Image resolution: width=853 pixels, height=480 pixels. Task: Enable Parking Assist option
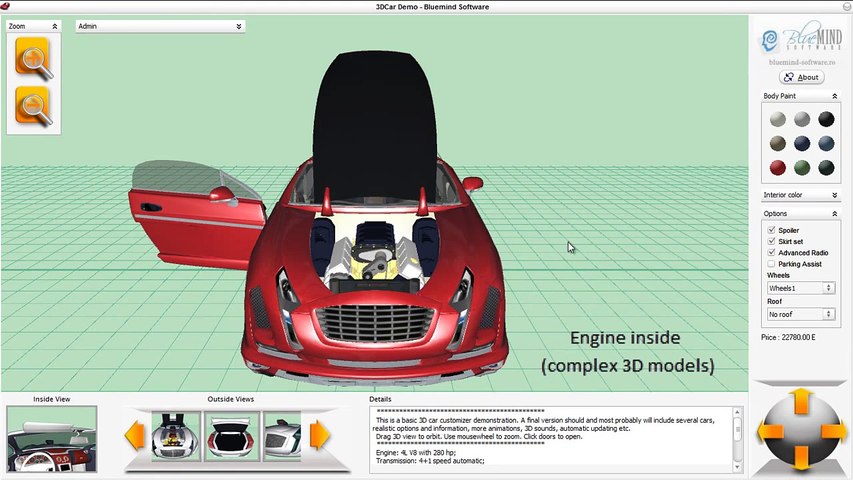click(771, 264)
